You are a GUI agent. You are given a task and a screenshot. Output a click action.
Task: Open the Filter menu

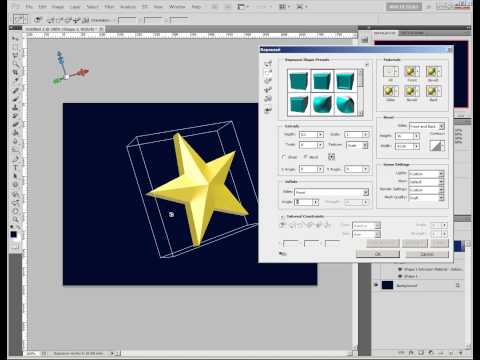(x=109, y=7)
